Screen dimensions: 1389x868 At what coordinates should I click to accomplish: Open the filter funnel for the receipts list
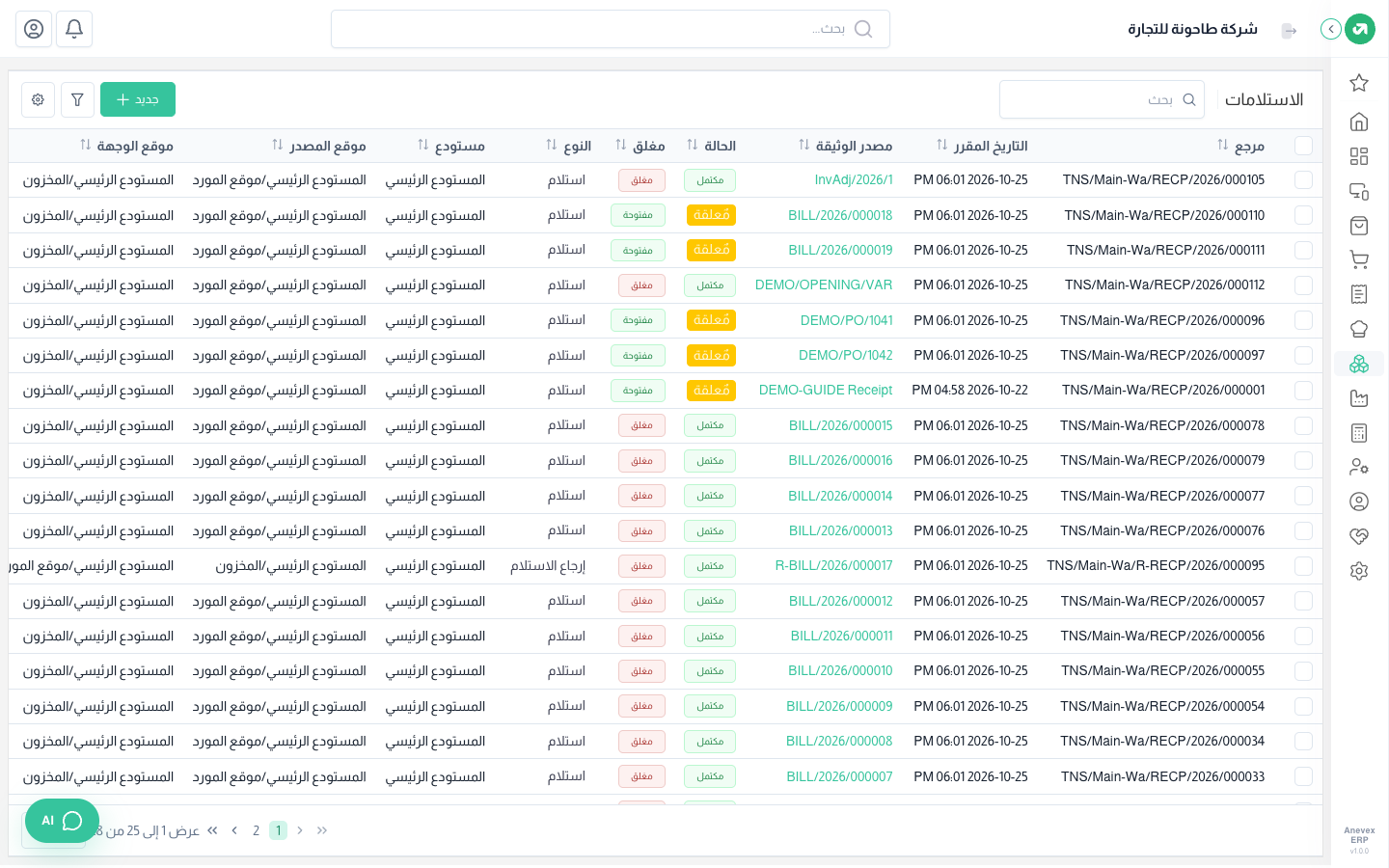77,99
